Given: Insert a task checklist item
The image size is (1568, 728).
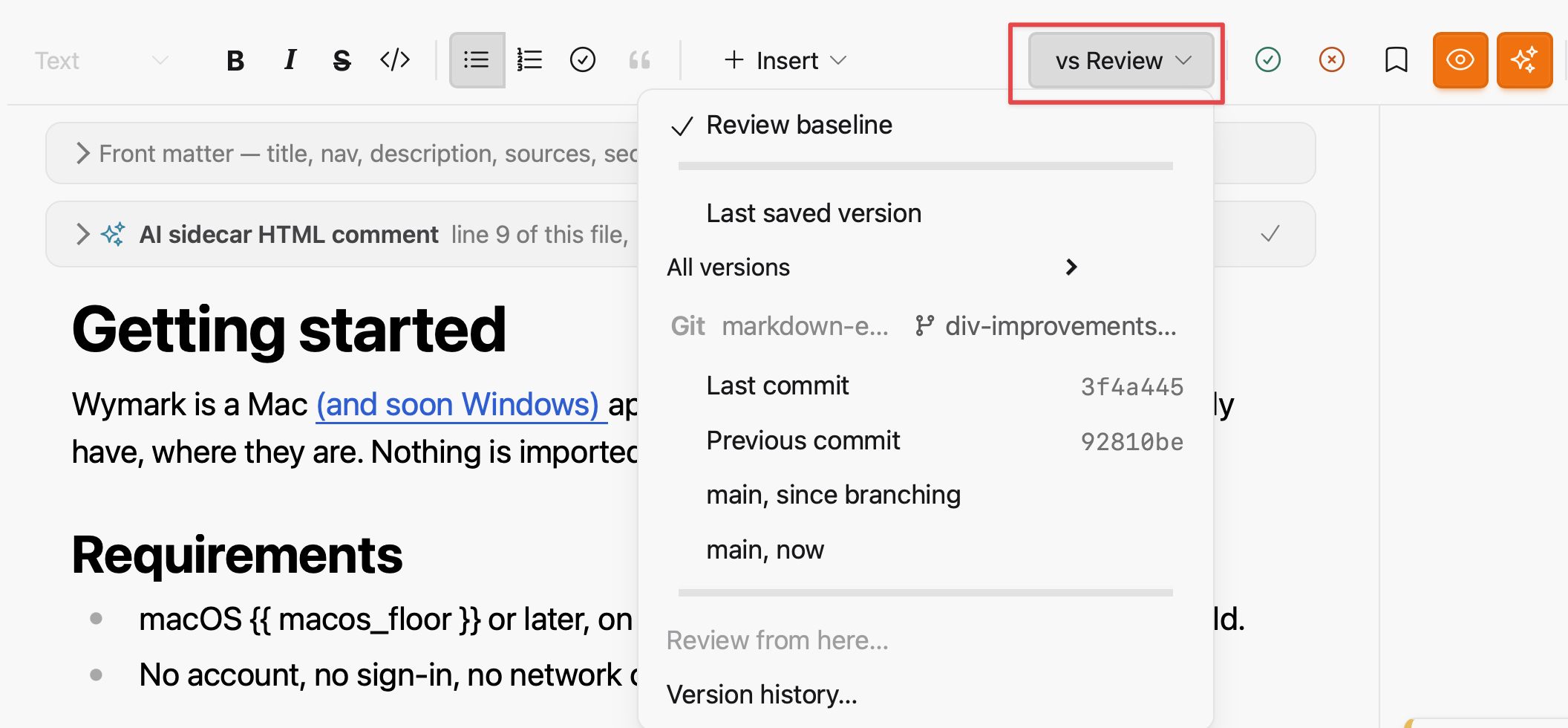Looking at the screenshot, I should [583, 59].
